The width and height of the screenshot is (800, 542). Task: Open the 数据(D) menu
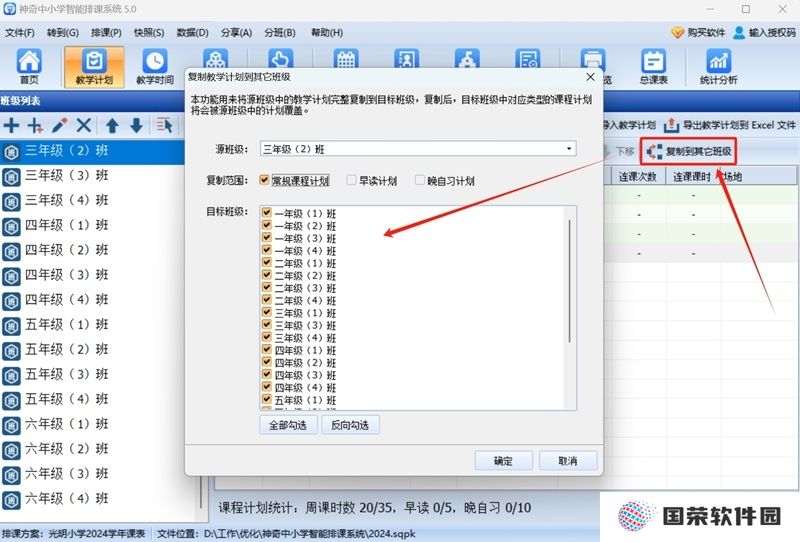click(192, 33)
